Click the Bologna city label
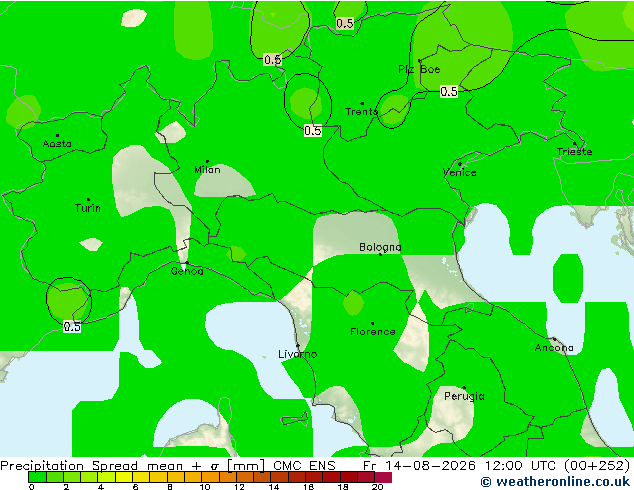 (380, 247)
